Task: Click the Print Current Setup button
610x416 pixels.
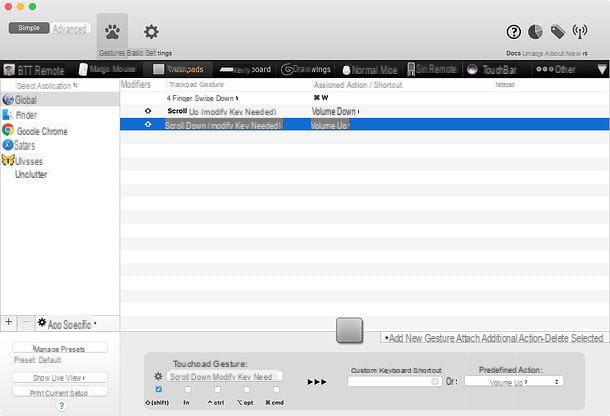Action: pyautogui.click(x=60, y=392)
